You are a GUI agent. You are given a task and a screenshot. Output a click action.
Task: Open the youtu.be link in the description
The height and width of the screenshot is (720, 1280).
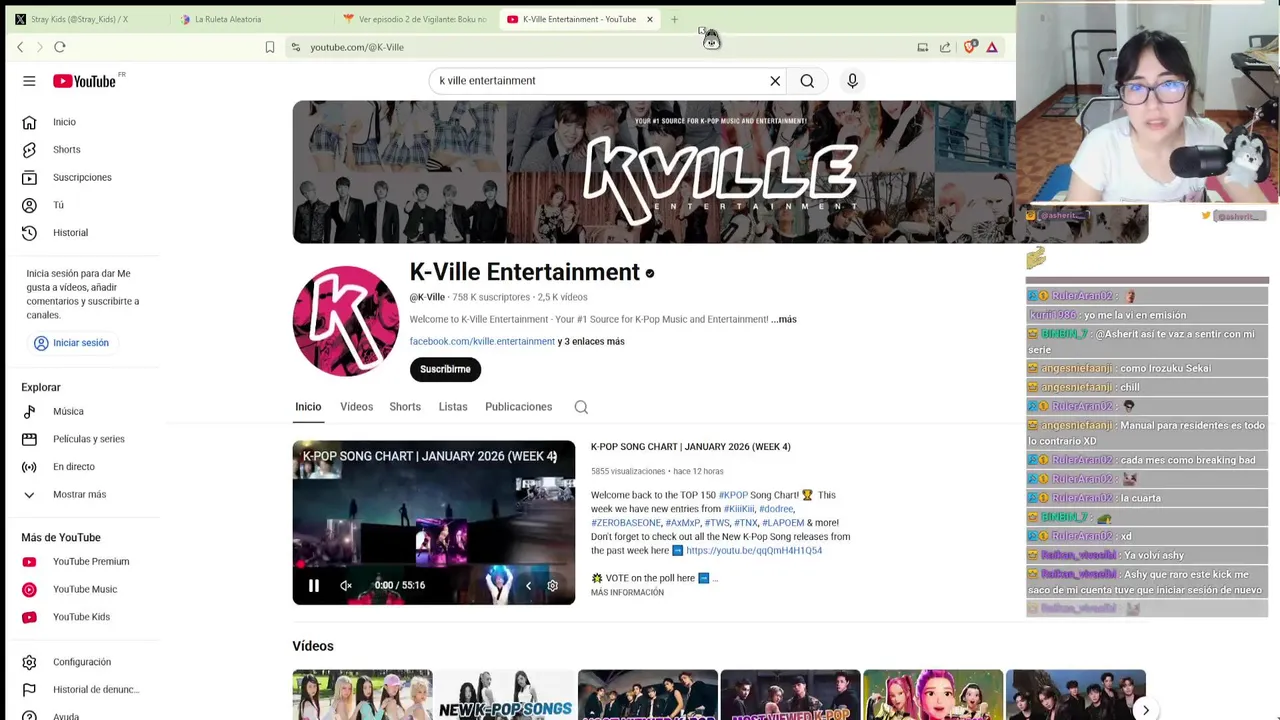point(754,551)
